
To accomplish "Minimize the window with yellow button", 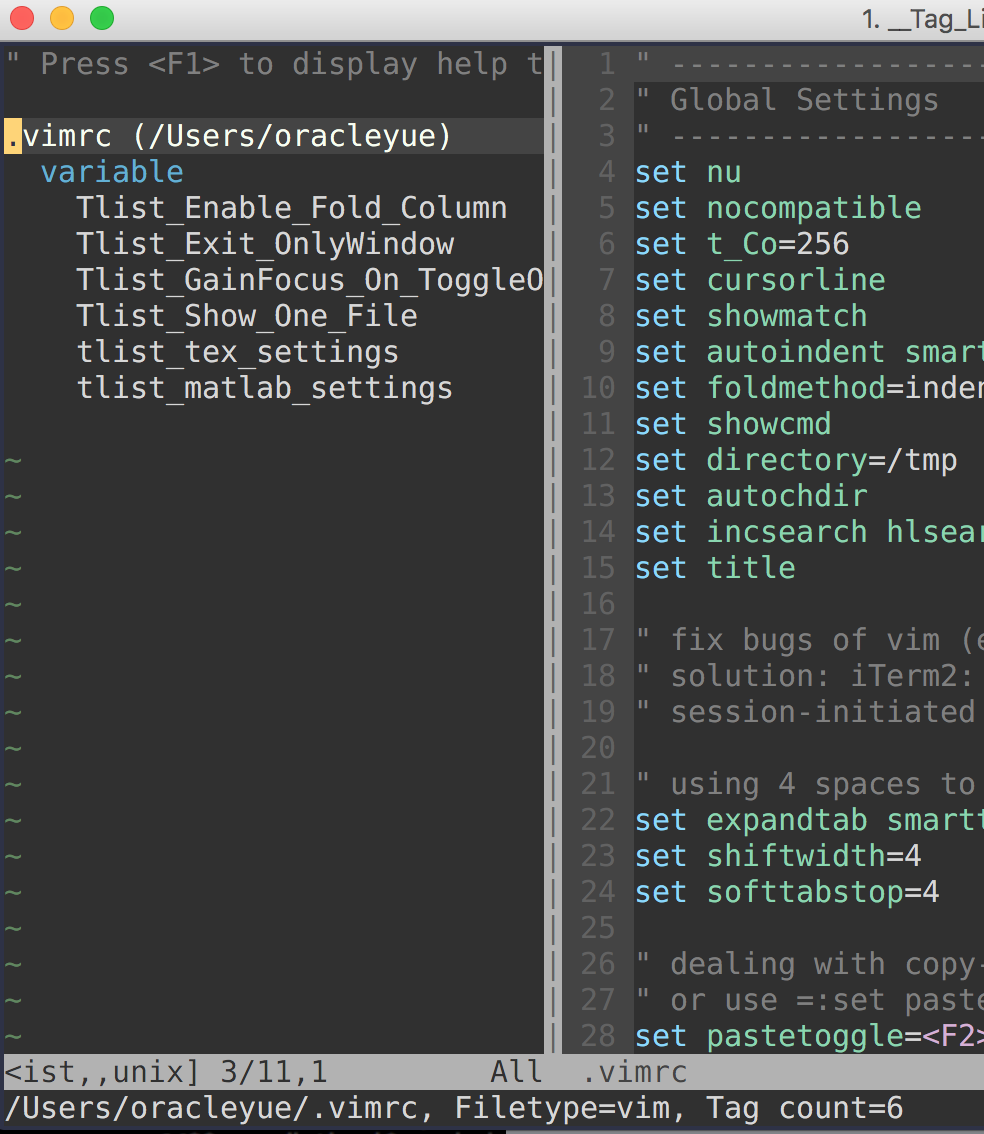I will point(62,18).
